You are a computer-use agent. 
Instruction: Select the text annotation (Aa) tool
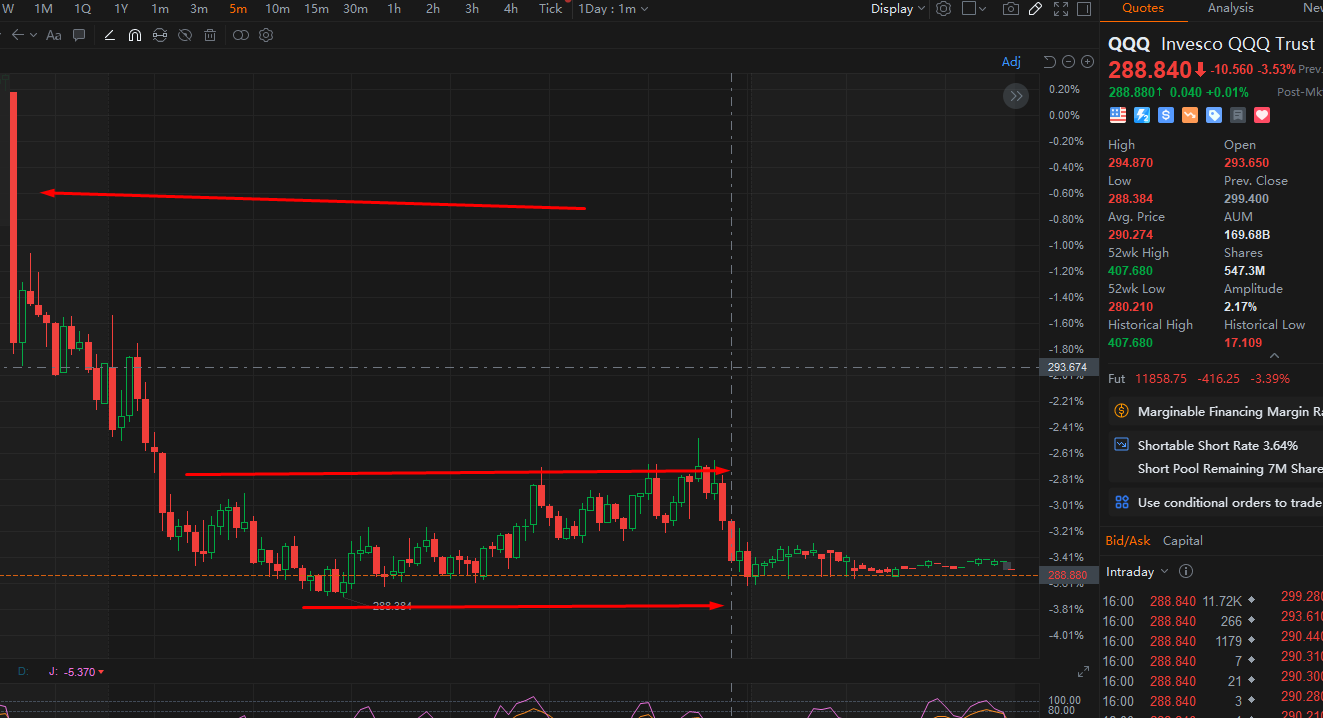(x=54, y=35)
